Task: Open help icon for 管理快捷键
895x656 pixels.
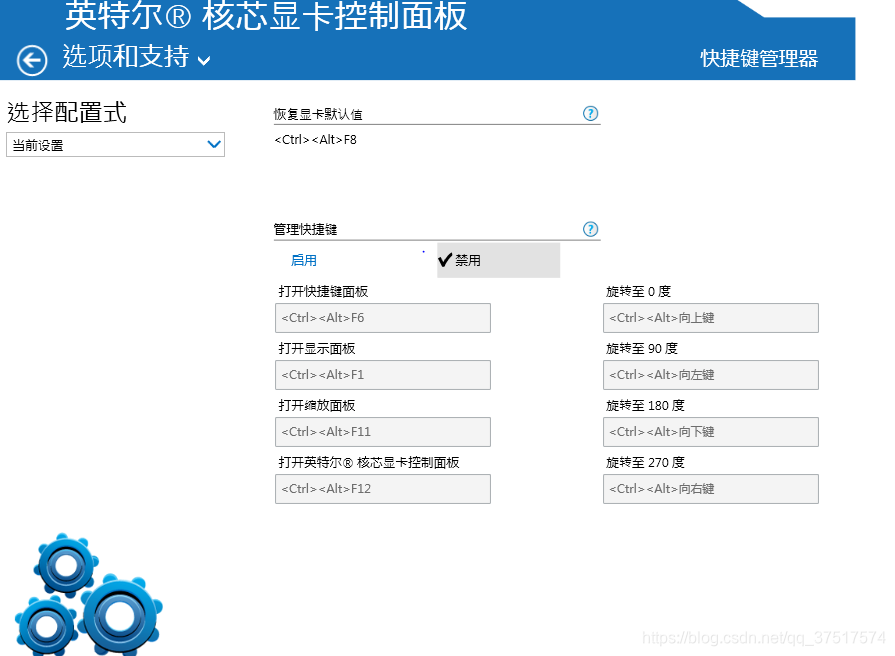Action: [590, 230]
